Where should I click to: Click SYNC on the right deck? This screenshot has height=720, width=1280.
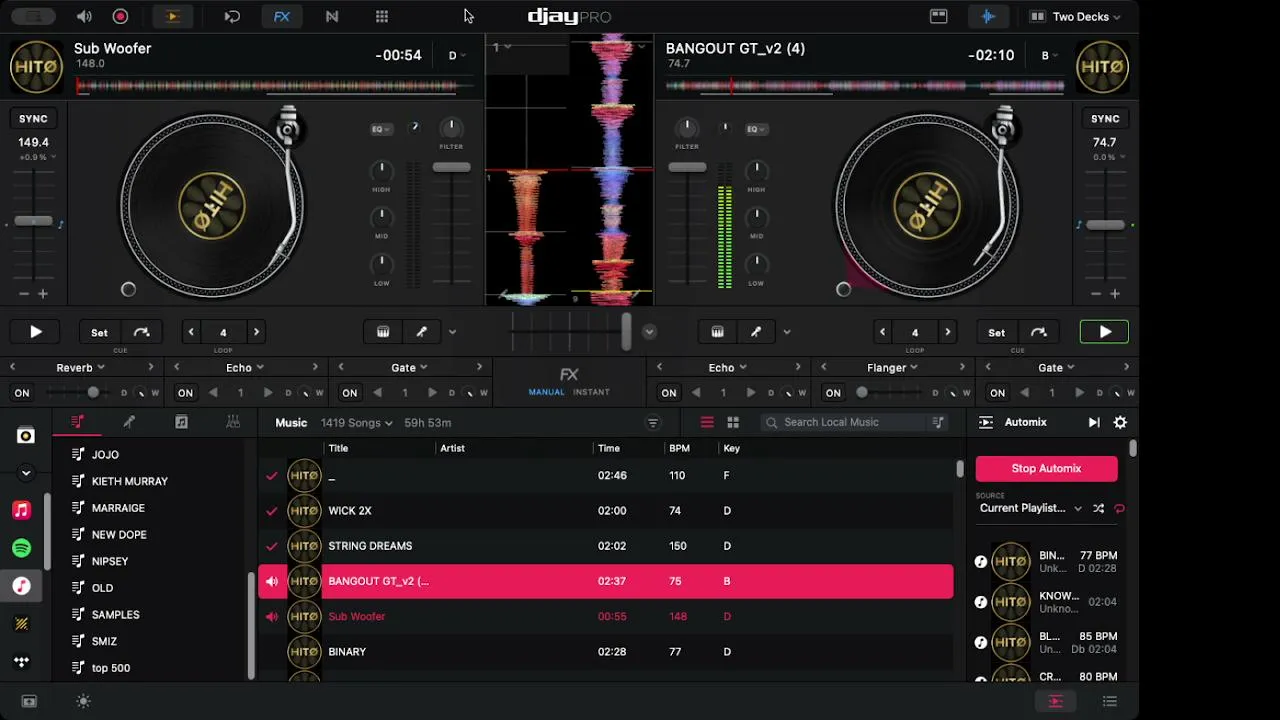[x=1105, y=118]
